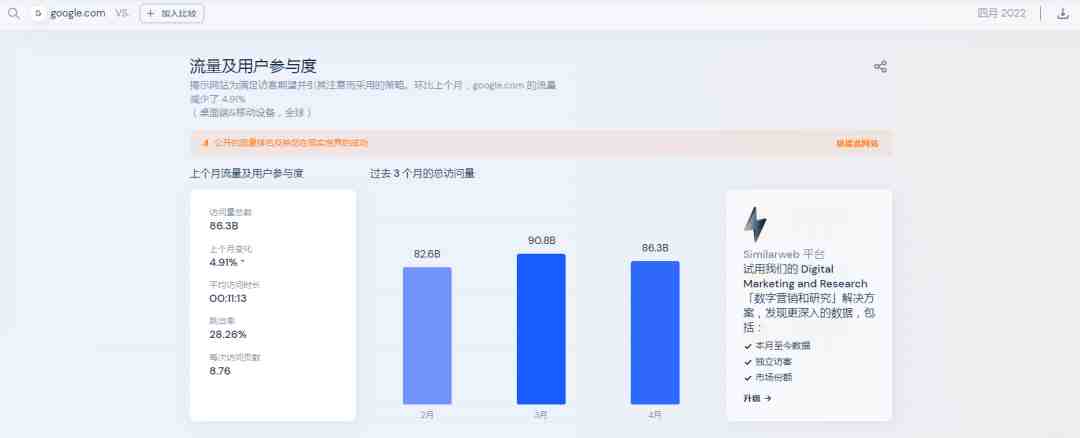Click the google.com domain text
1080x438 pixels.
[x=77, y=13]
